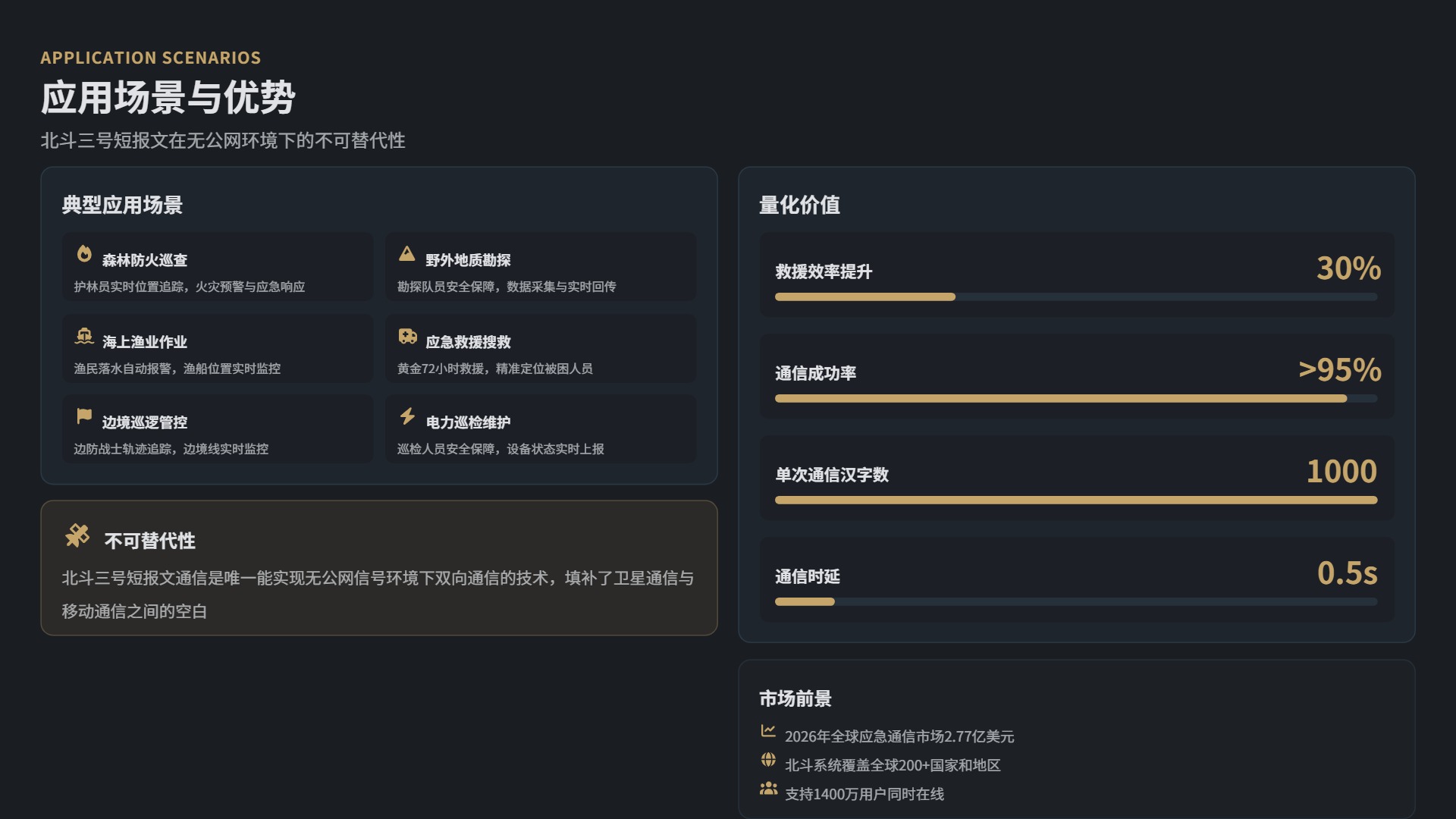1456x819 pixels.
Task: Click the ambulance icon beside 应急救援搜救
Action: coord(408,336)
